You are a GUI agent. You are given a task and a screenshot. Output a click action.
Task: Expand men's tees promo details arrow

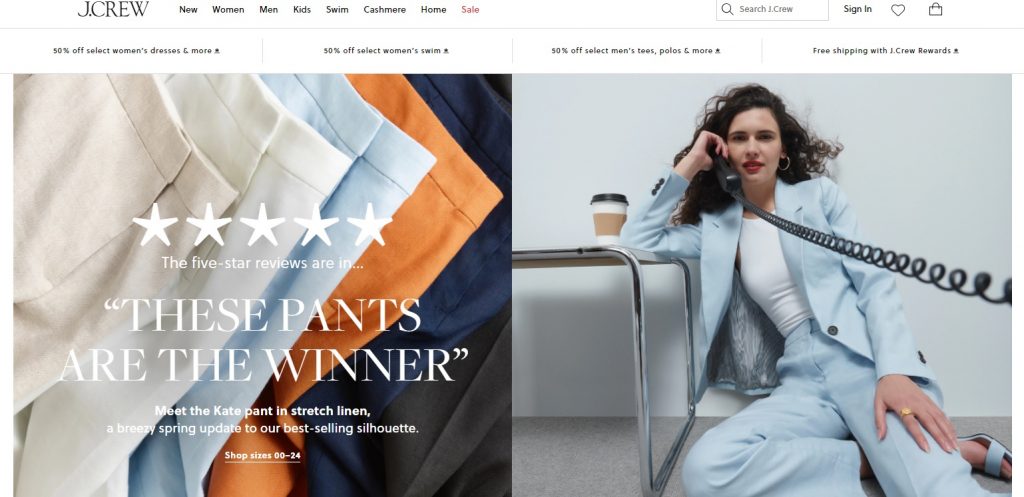click(x=718, y=51)
